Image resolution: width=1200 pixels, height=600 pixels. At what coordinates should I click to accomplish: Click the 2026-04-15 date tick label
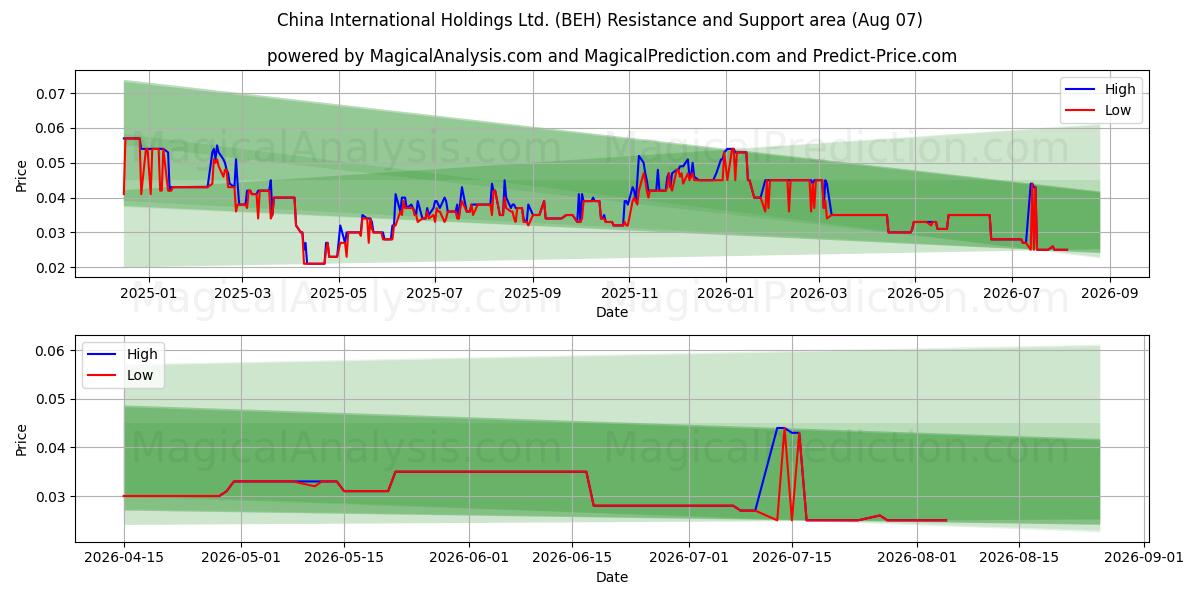click(x=124, y=558)
